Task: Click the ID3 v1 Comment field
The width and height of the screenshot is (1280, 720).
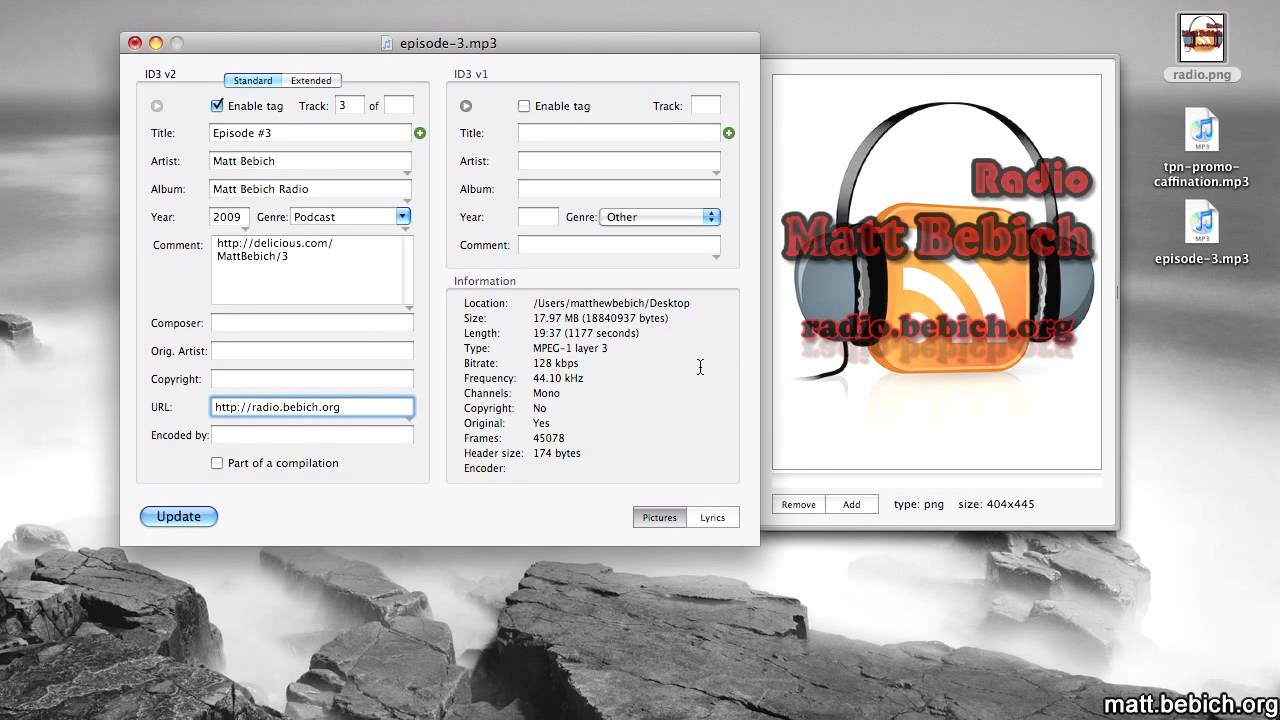Action: [x=619, y=245]
